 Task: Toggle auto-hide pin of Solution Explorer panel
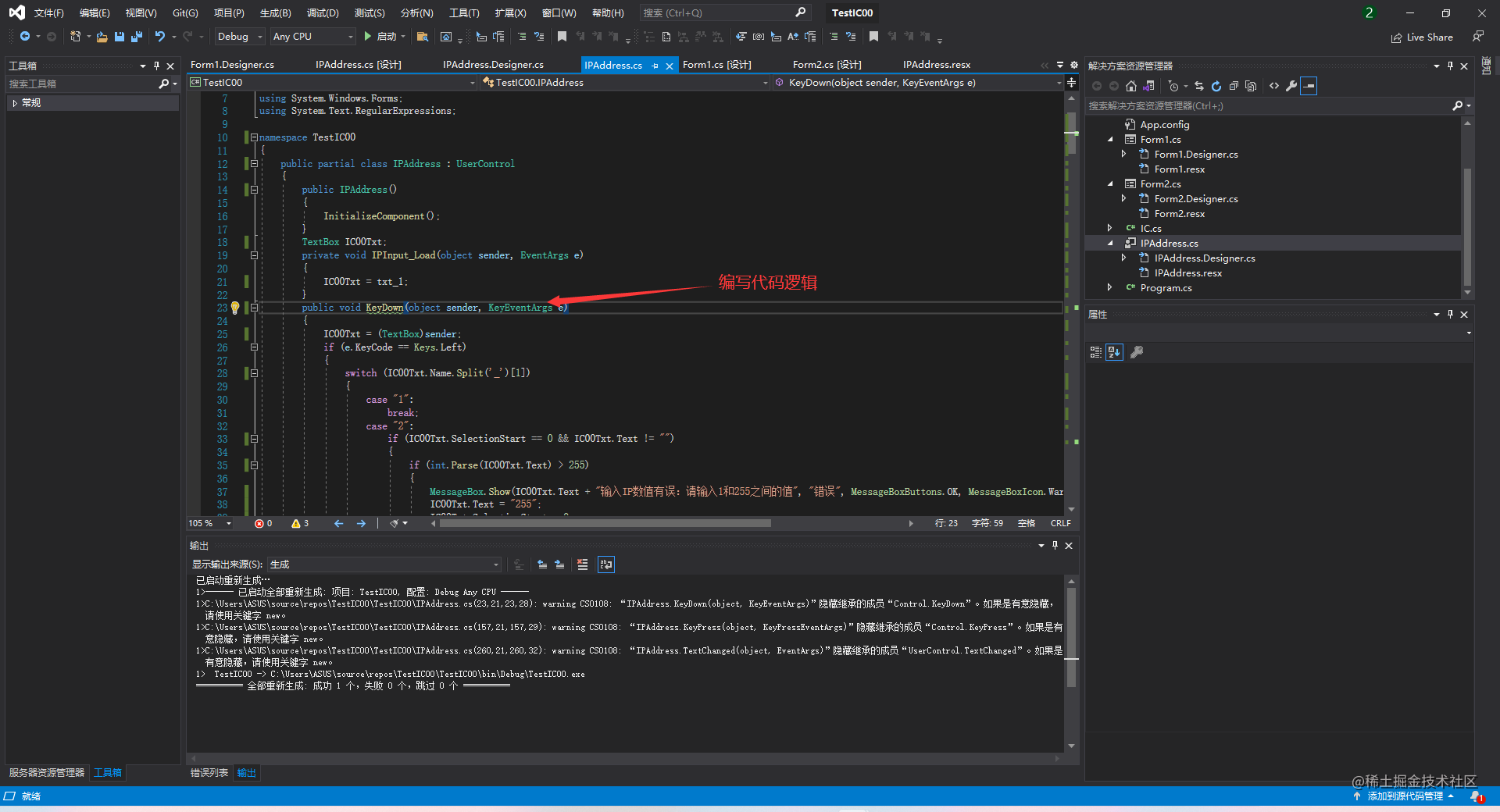(x=1450, y=66)
